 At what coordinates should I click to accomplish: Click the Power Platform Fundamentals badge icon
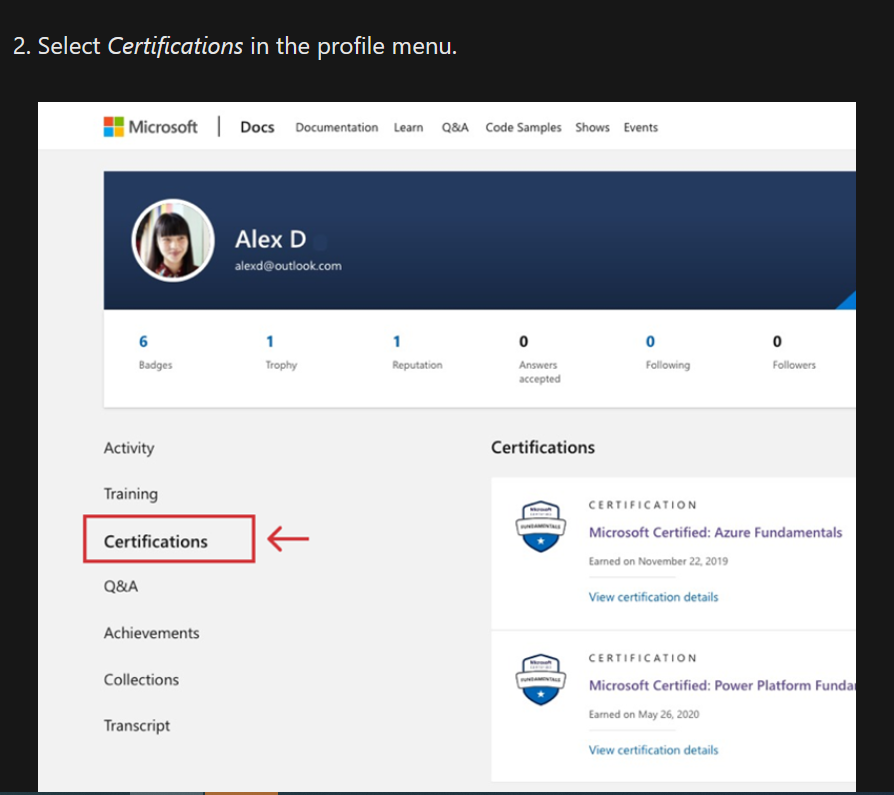click(x=541, y=679)
